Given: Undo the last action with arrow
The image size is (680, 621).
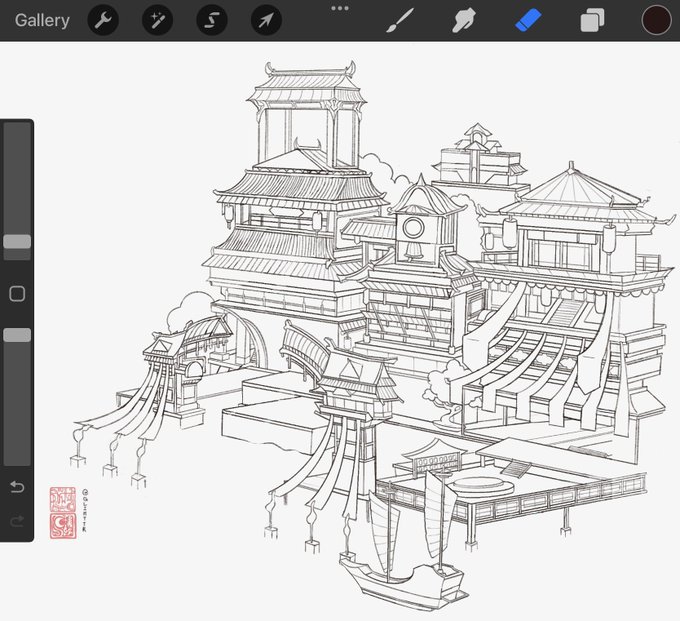Looking at the screenshot, I should pos(17,487).
